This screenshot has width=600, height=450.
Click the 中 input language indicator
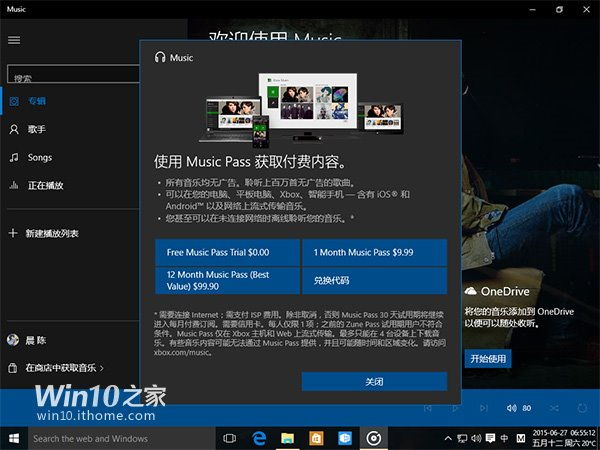[504, 439]
